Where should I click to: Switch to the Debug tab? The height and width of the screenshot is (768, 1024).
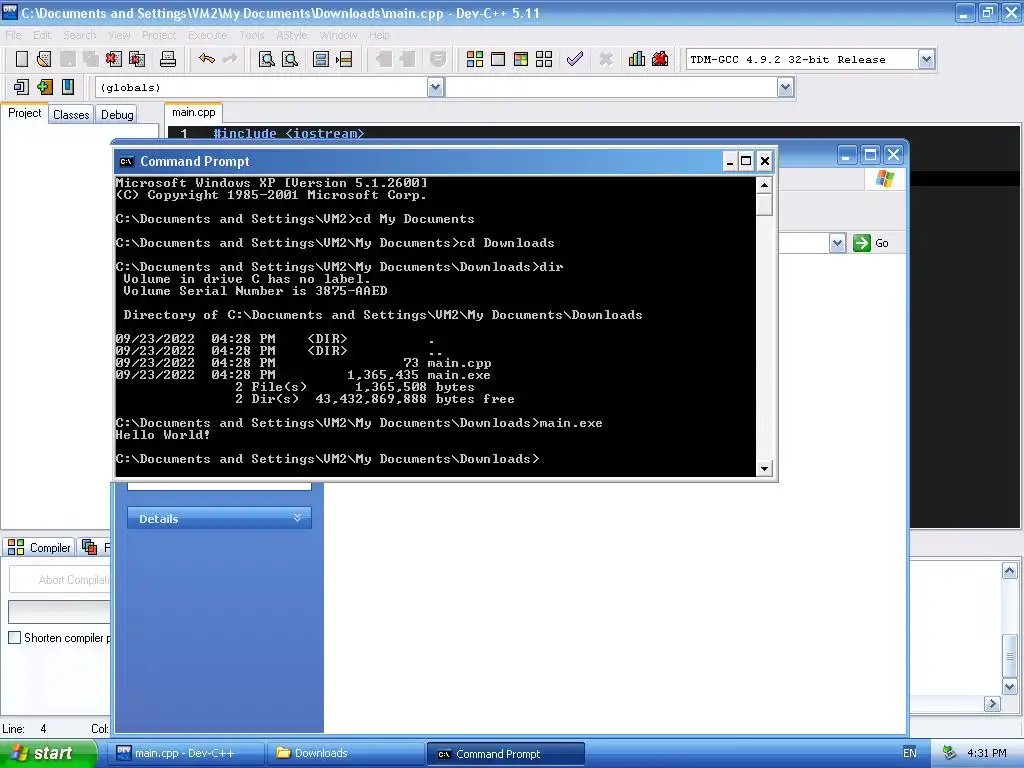pos(117,115)
